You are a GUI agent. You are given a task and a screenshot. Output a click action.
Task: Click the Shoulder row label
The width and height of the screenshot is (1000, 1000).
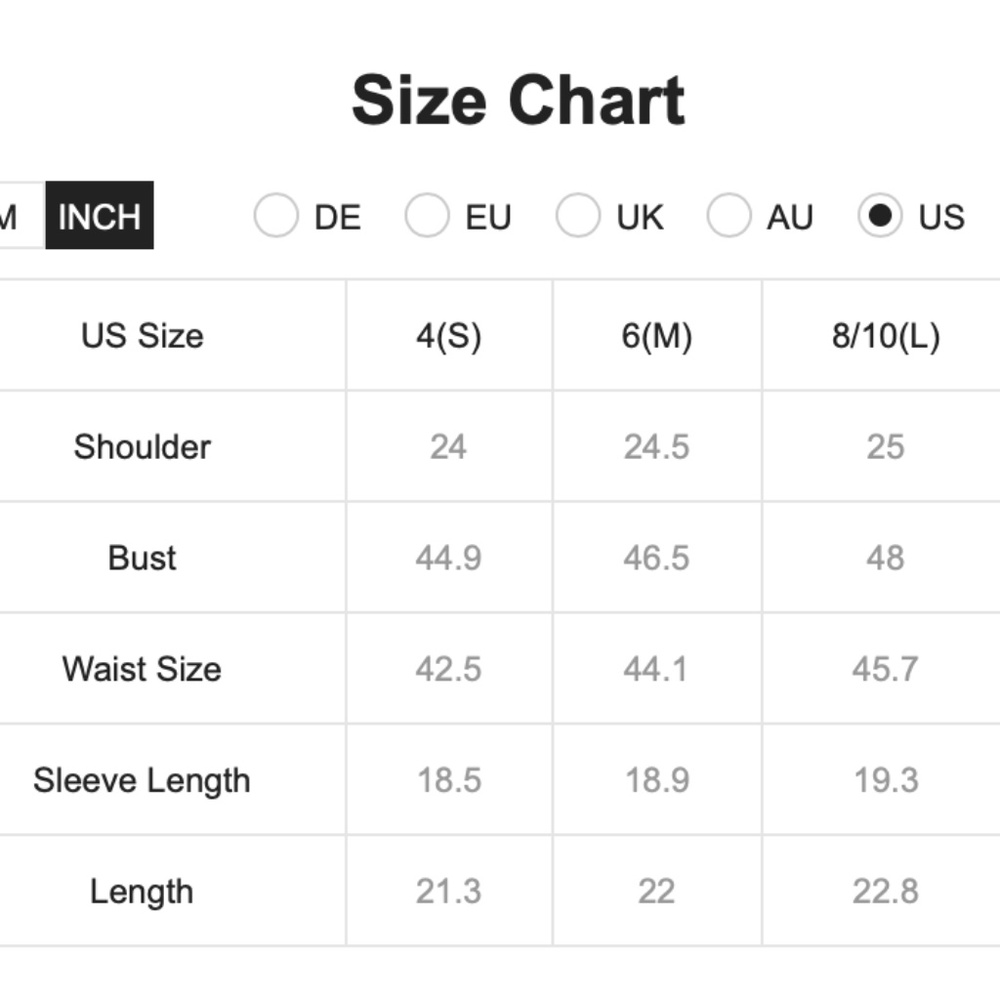point(142,446)
